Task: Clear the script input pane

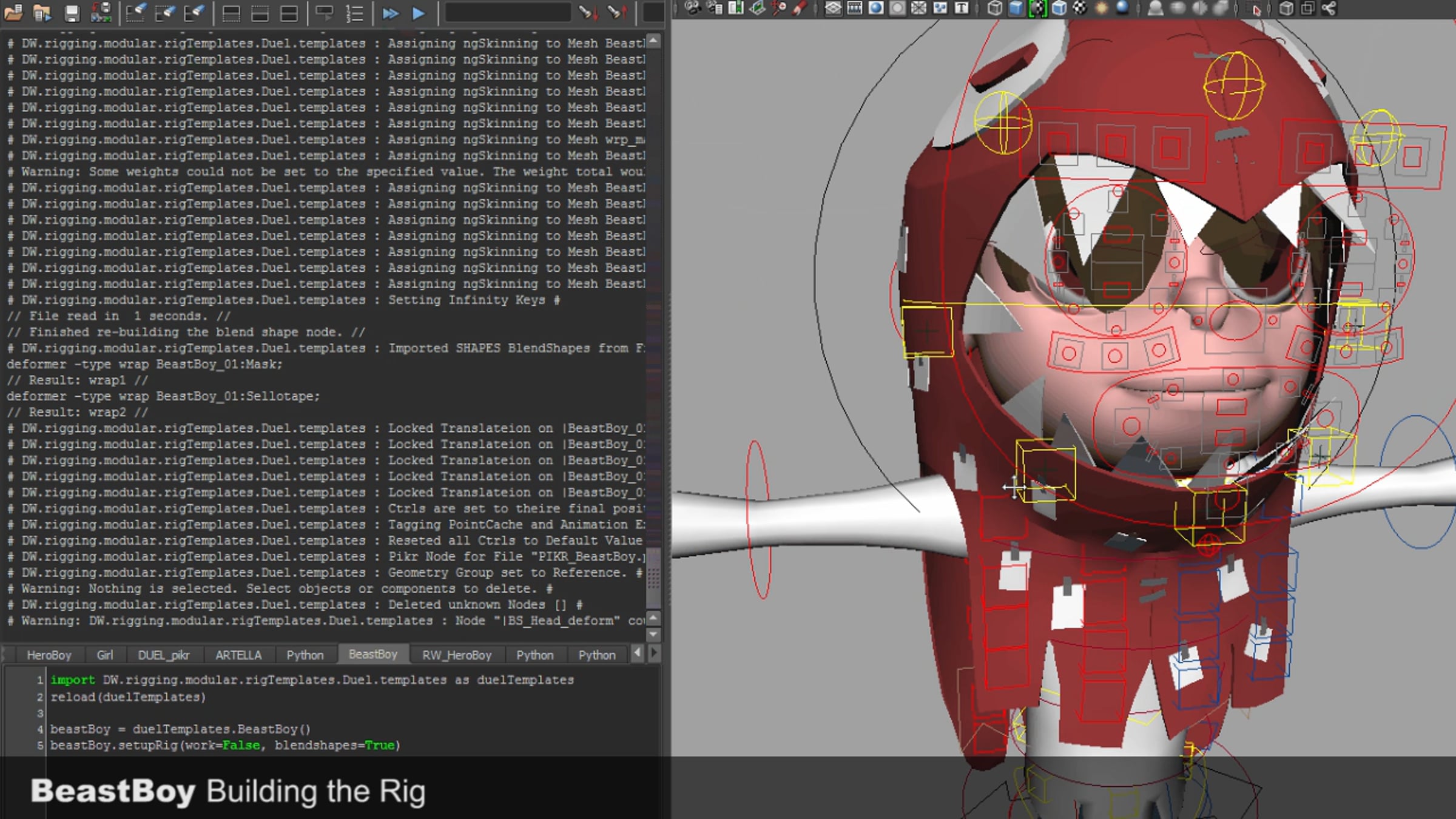Action: point(165,12)
